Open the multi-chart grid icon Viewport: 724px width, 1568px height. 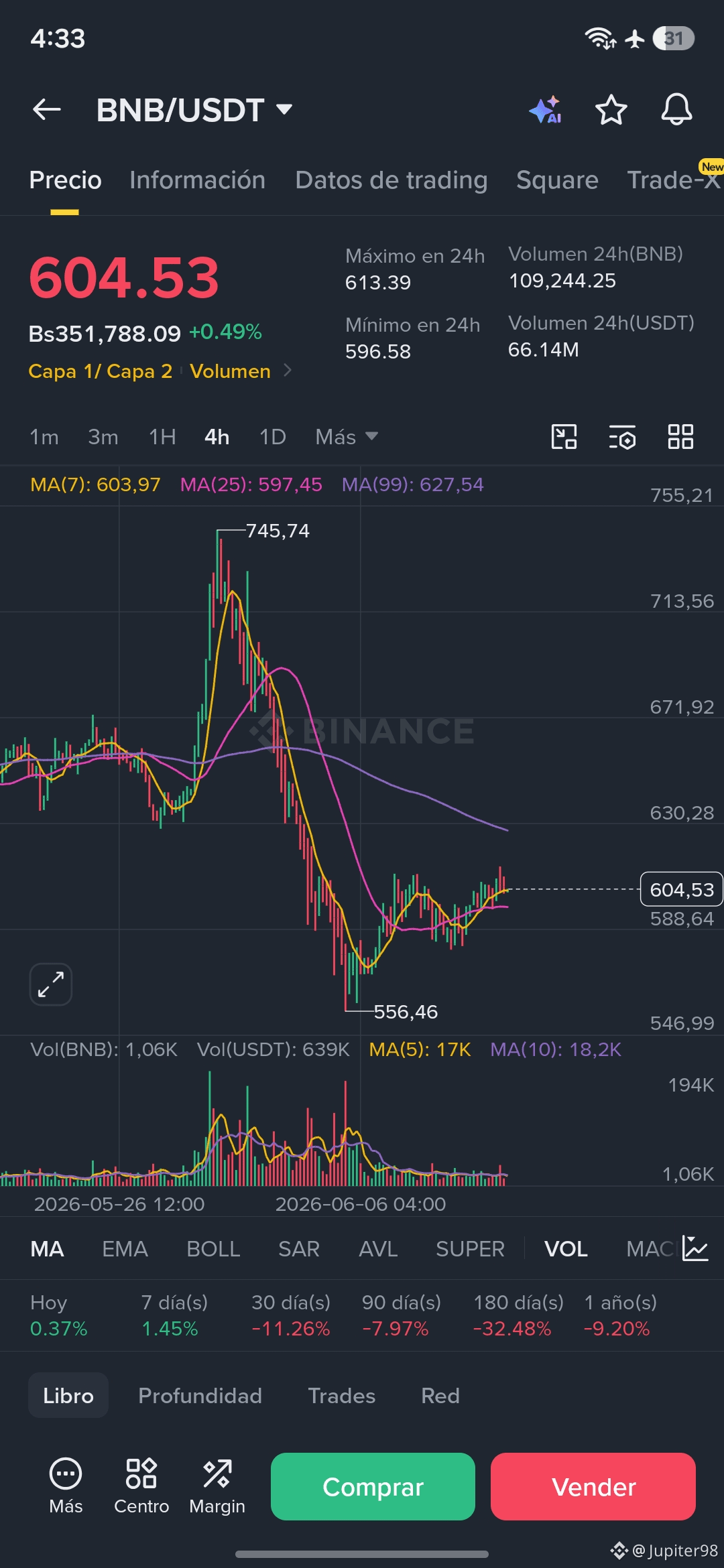[x=680, y=437]
